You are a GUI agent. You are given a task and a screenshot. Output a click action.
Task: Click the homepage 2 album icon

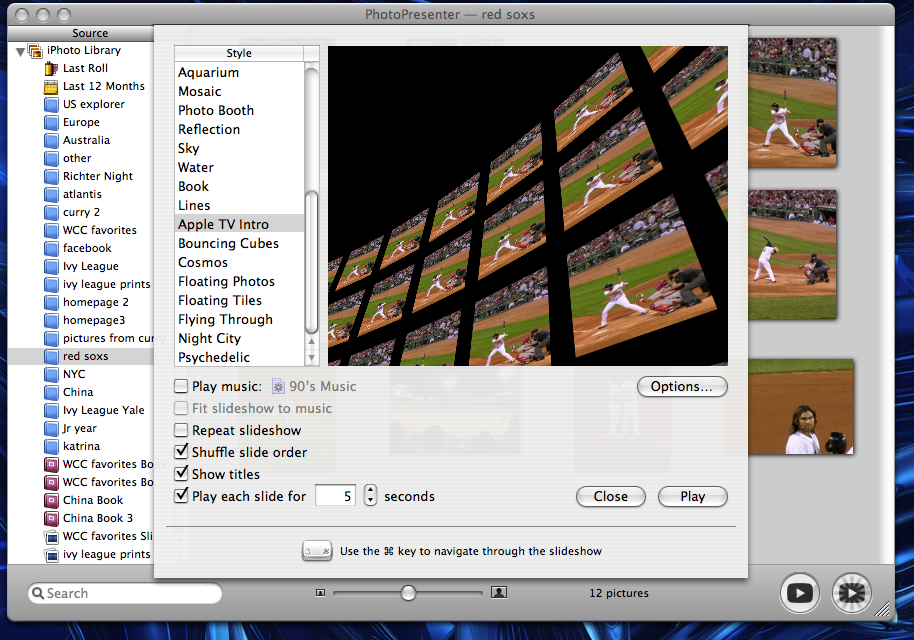pos(51,303)
